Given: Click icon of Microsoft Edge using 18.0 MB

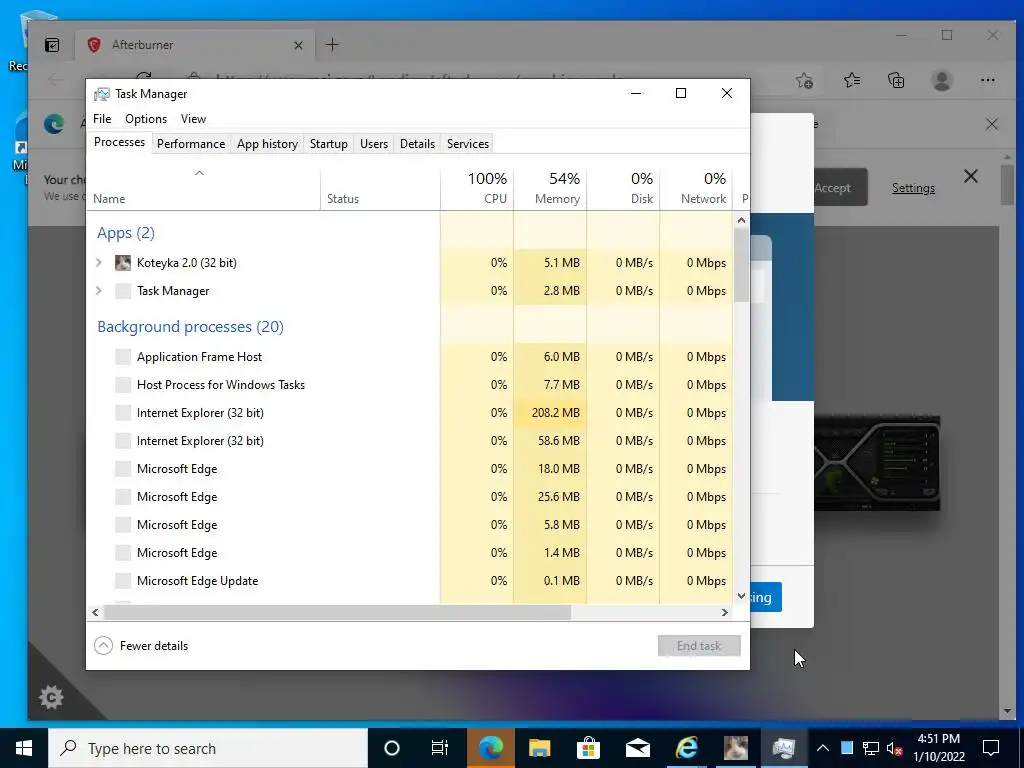Looking at the screenshot, I should pos(123,469).
